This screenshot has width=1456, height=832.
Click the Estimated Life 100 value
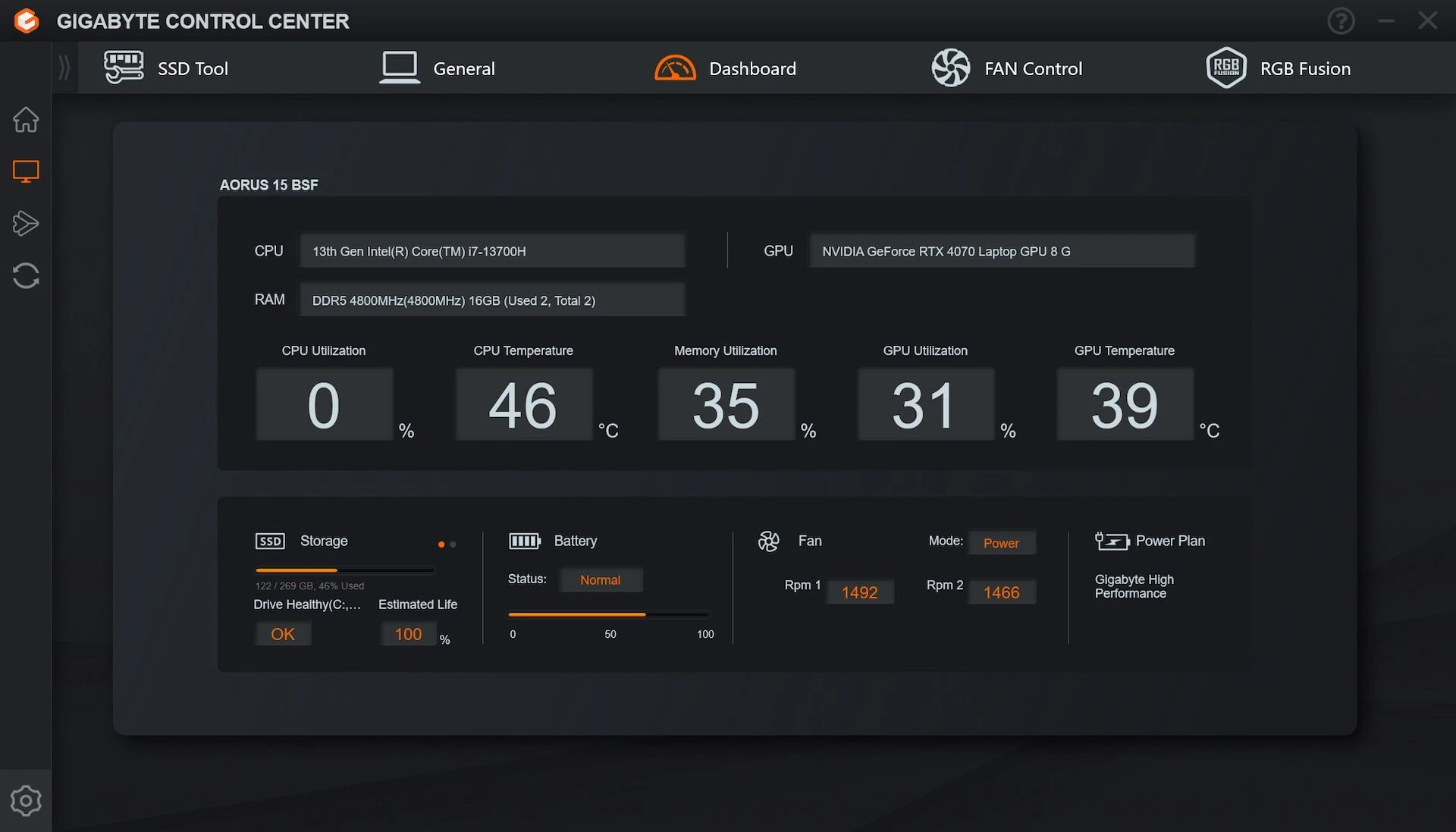coord(408,633)
